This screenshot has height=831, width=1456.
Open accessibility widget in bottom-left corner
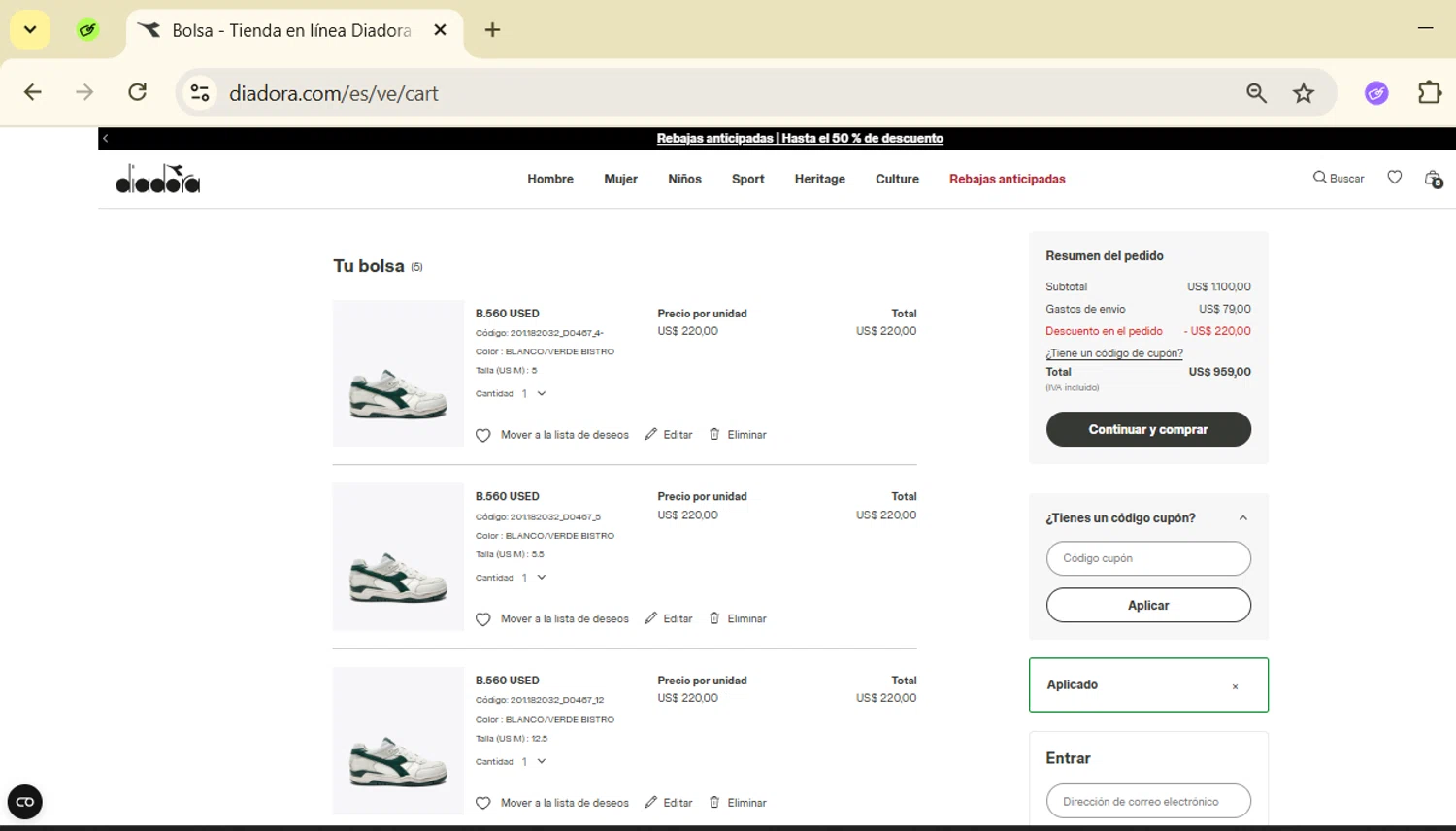click(x=25, y=802)
